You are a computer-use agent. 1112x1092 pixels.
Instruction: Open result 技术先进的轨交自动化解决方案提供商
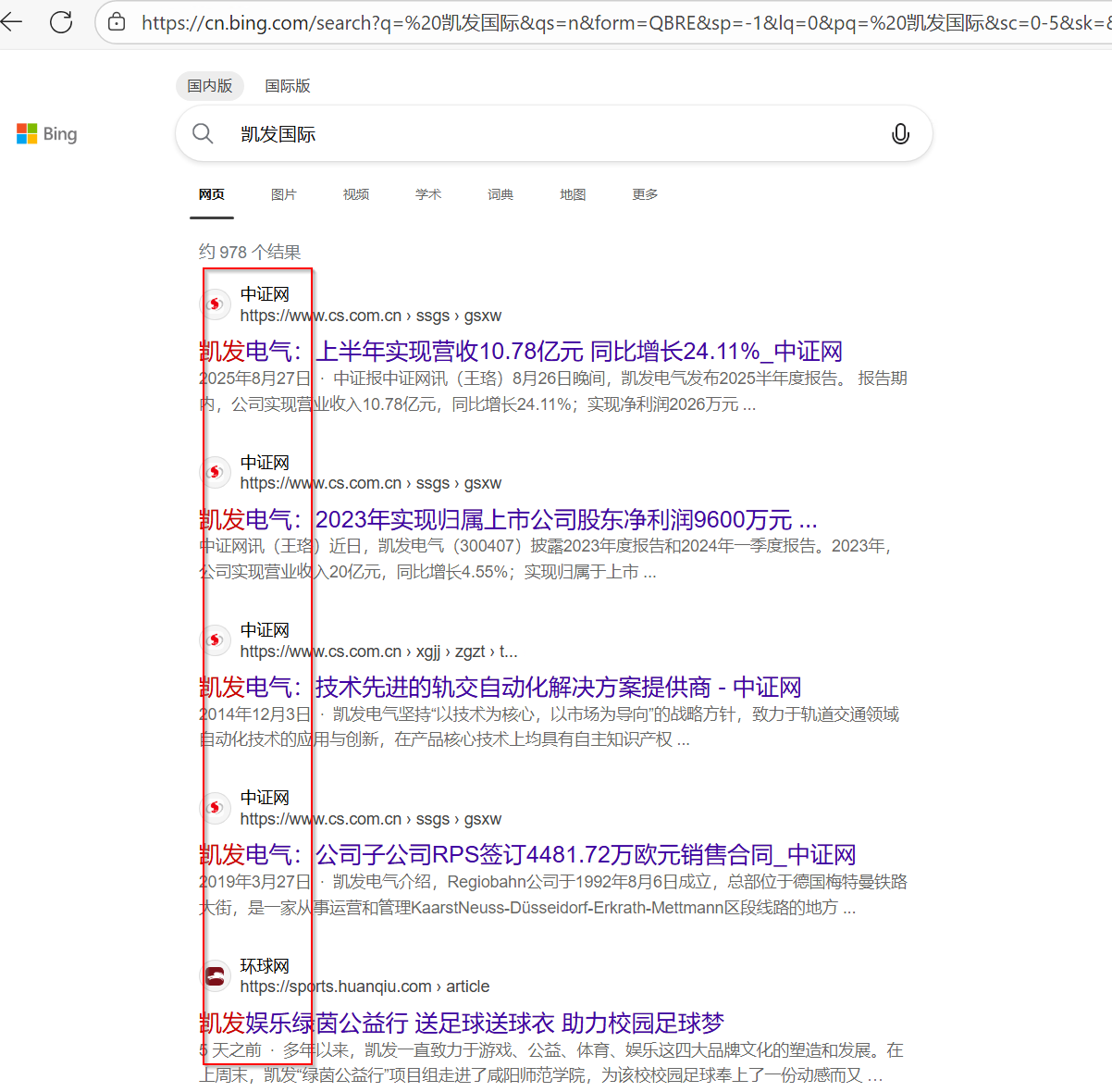tap(500, 688)
